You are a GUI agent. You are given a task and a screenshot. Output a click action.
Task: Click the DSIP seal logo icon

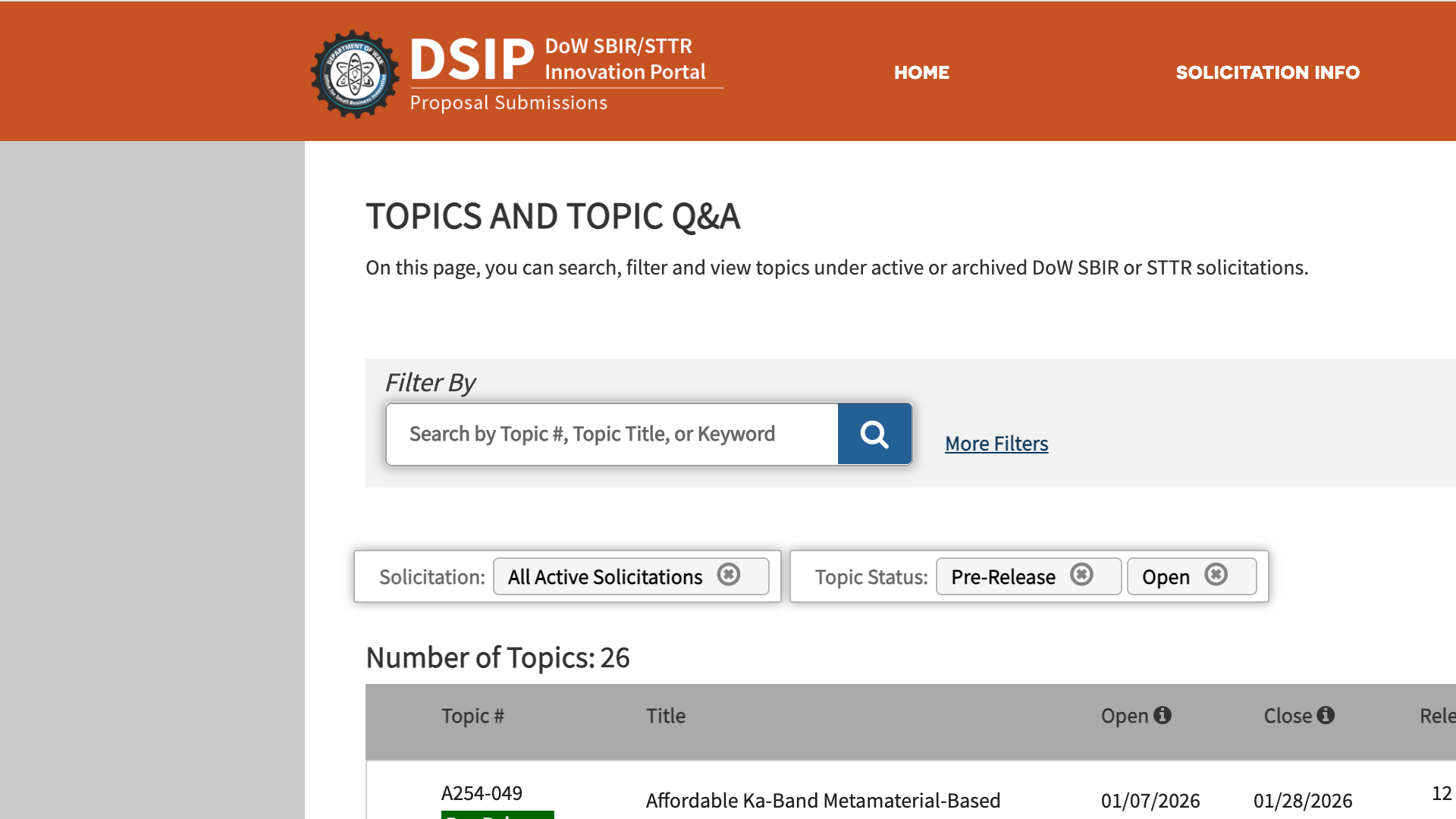click(354, 74)
